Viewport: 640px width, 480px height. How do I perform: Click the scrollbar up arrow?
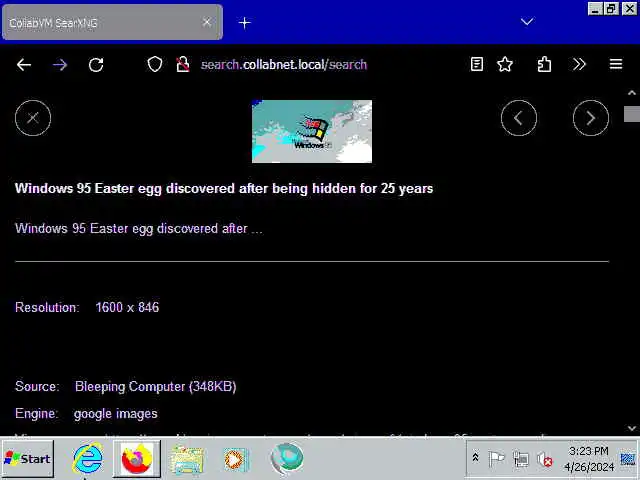point(631,93)
